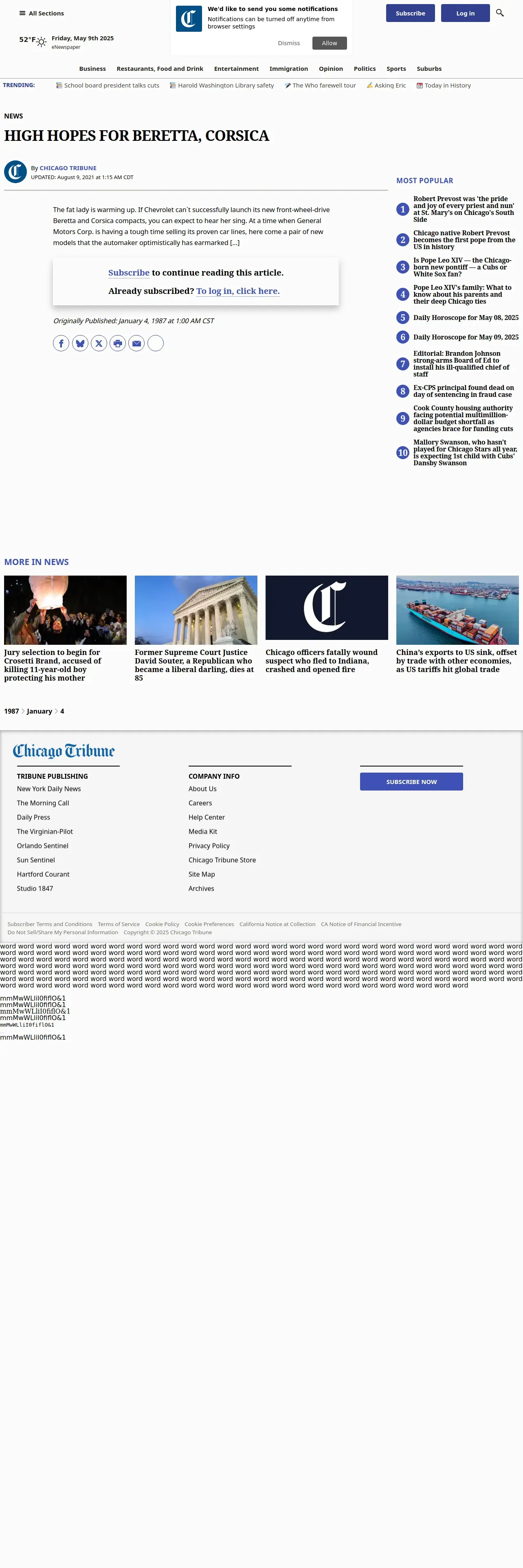
Task: Open the Politics section
Action: 365,69
